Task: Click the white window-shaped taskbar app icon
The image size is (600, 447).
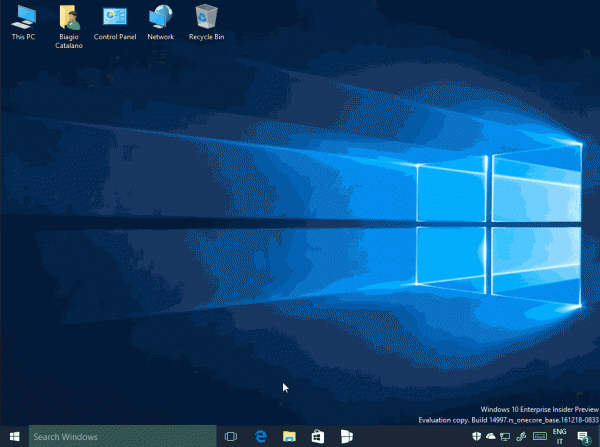Action: (347, 436)
